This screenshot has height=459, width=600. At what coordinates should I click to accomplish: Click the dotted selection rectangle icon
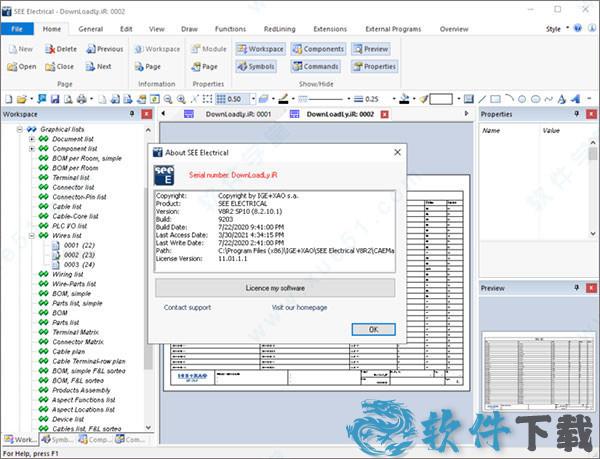coord(207,99)
